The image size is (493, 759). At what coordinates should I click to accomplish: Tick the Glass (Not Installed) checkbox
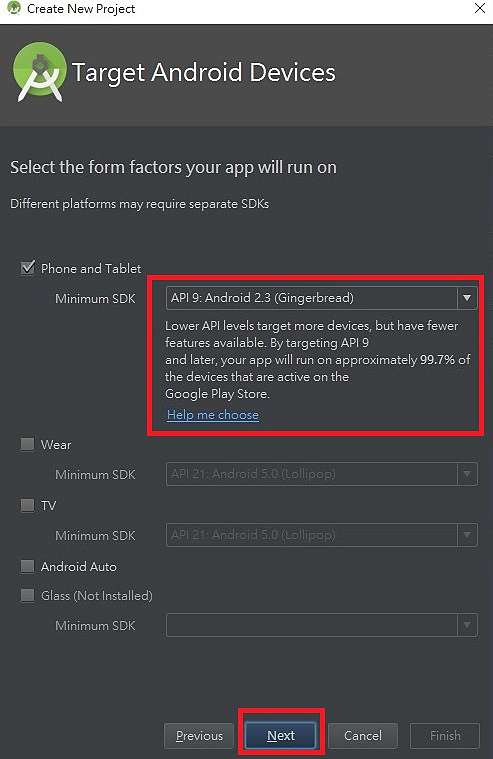(x=28, y=595)
